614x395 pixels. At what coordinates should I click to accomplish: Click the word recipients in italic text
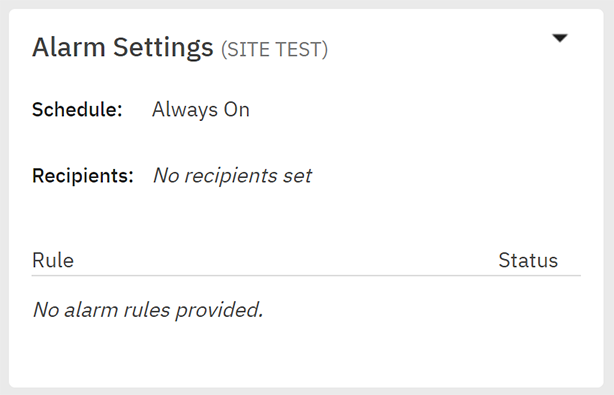pos(231,177)
